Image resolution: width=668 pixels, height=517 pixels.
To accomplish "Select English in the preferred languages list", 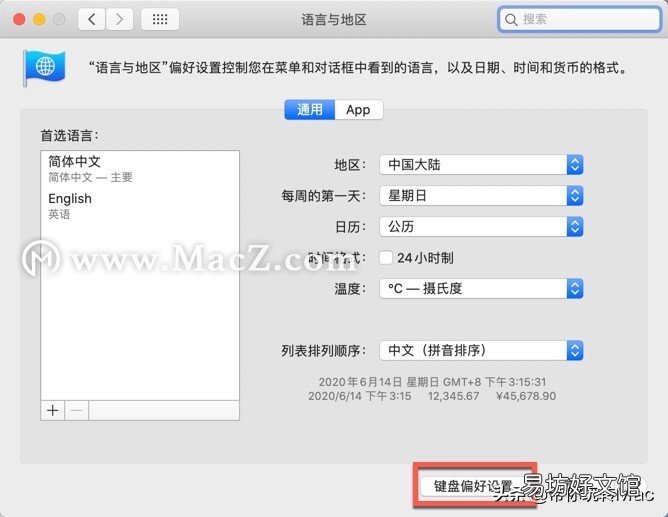I will (140, 206).
